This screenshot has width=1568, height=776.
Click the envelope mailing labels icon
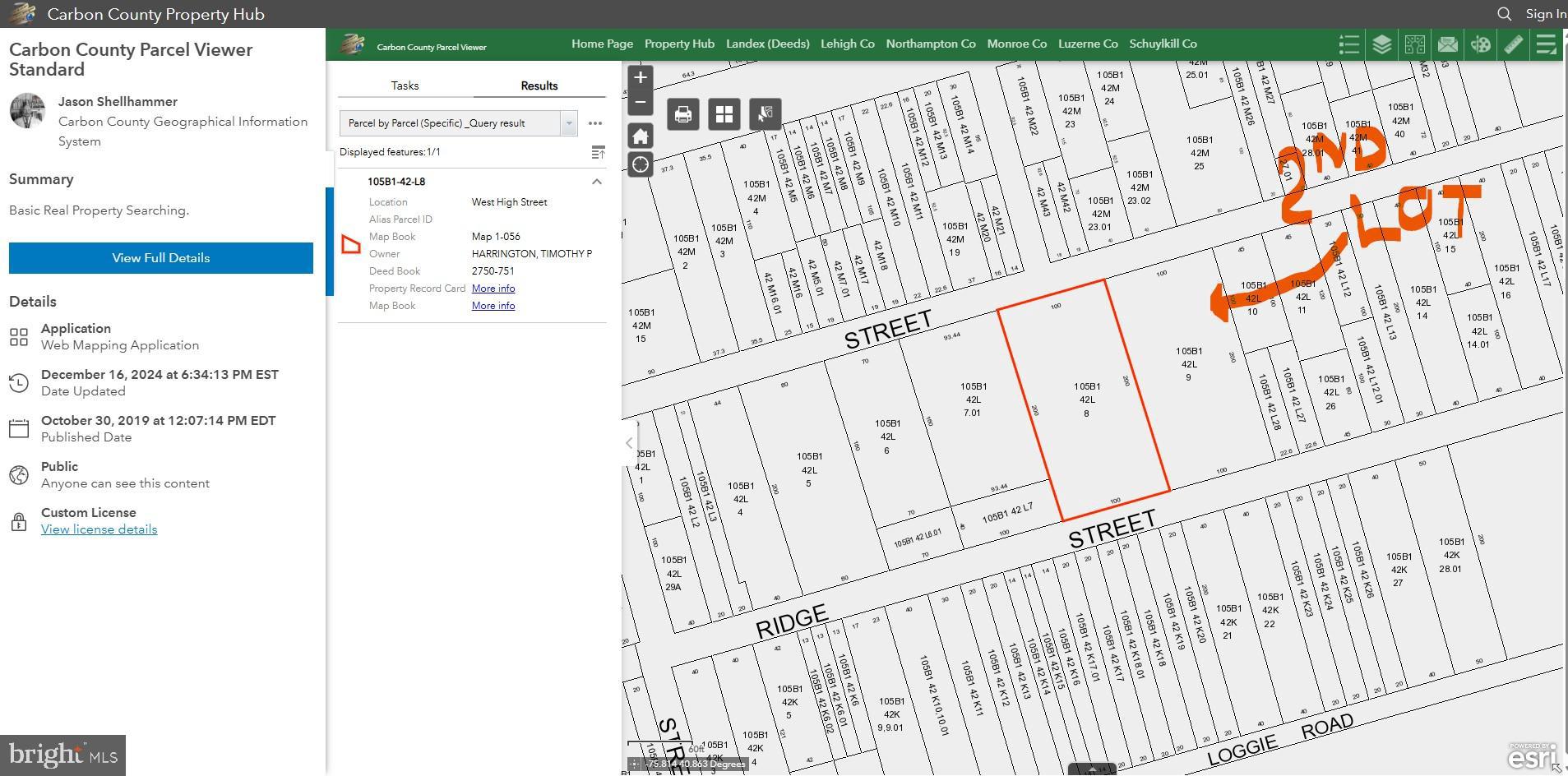tap(1447, 44)
